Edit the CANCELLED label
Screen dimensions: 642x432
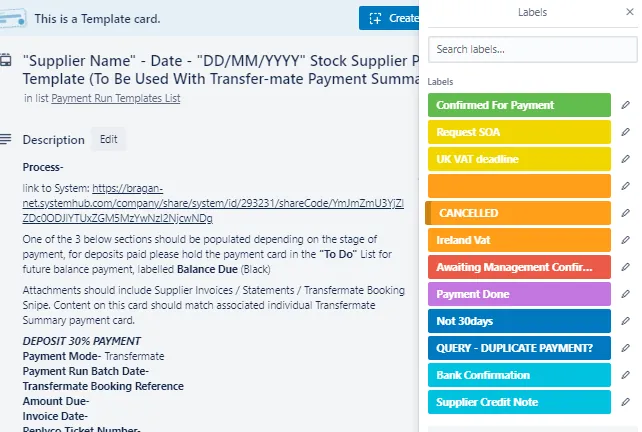coord(625,213)
